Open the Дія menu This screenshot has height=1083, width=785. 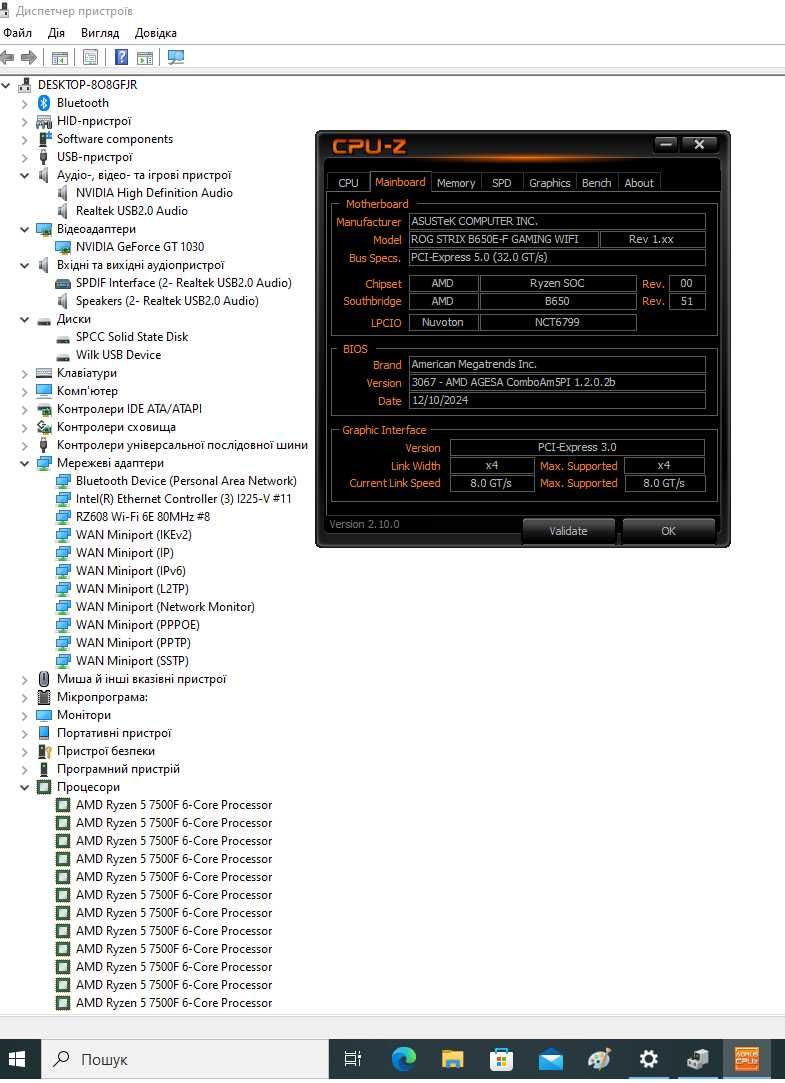tap(56, 32)
